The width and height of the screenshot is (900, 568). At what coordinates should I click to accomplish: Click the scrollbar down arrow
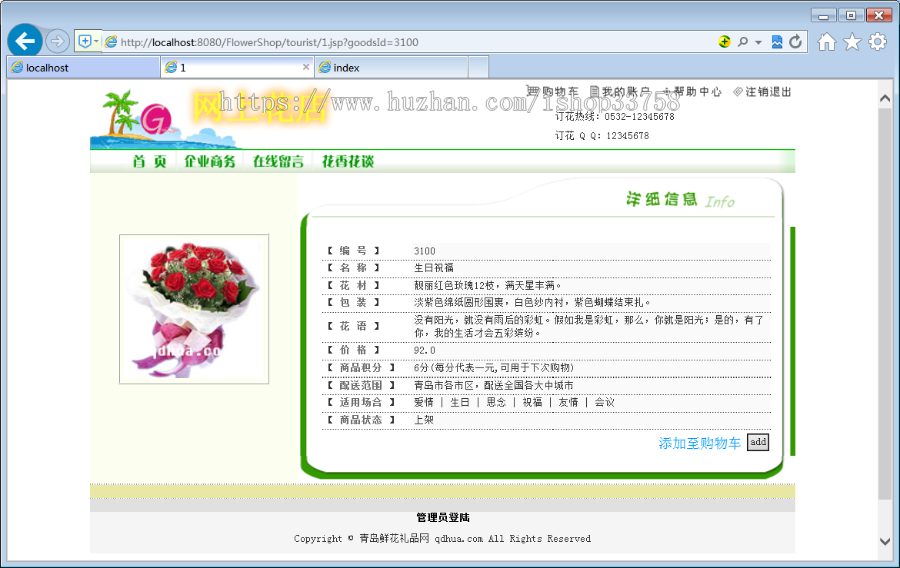885,540
